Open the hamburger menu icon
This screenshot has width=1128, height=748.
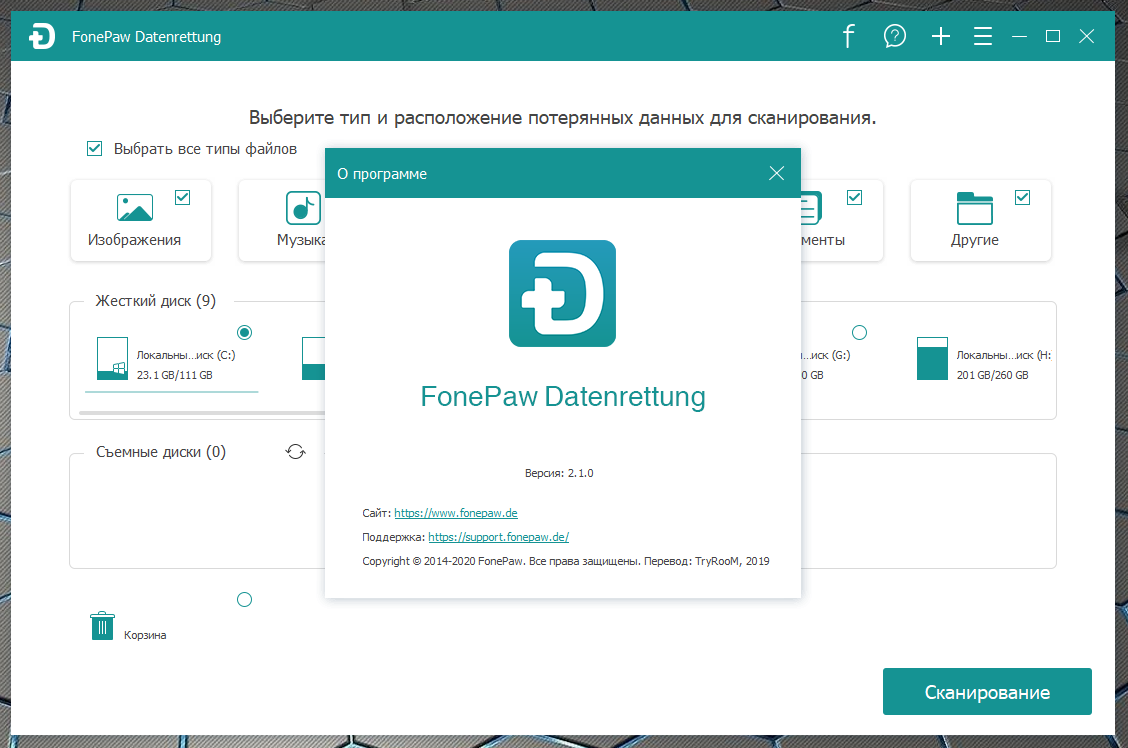pos(983,37)
